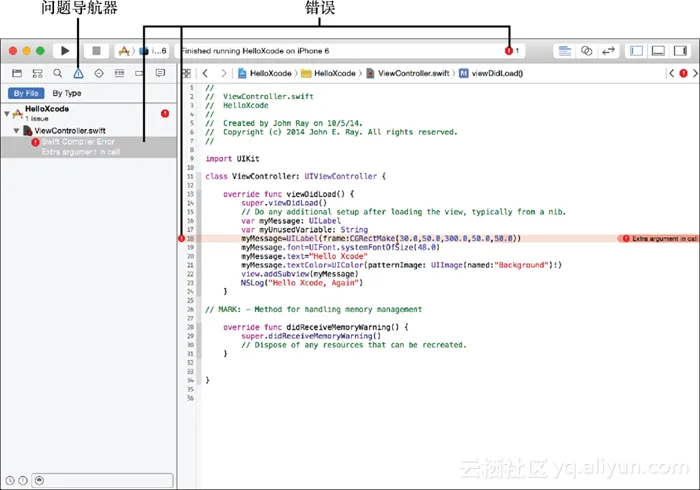Toggle the bottom Debug area visibility
This screenshot has height=490, width=700.
[x=658, y=50]
